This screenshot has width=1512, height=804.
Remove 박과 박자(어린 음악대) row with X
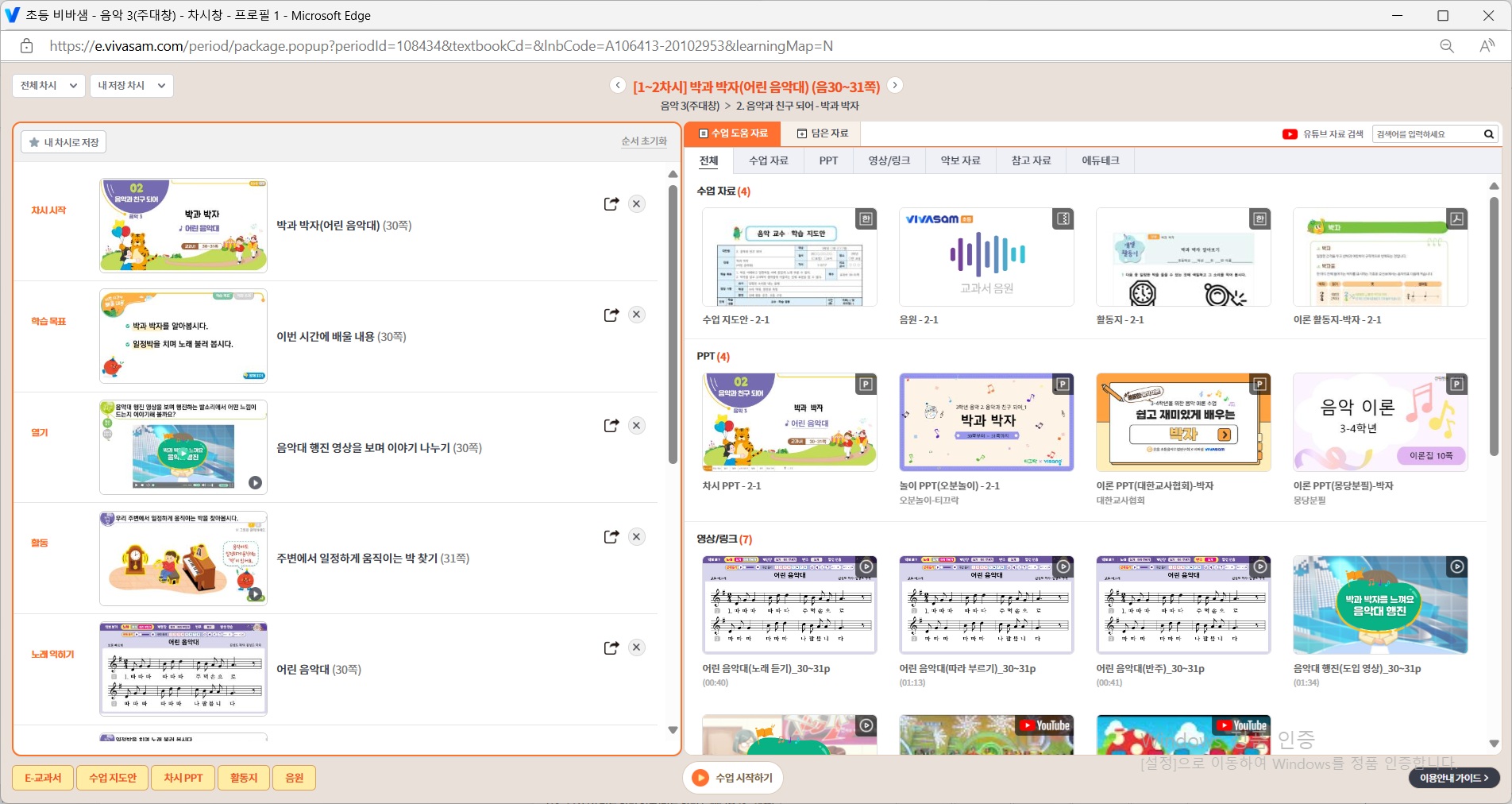click(x=636, y=204)
